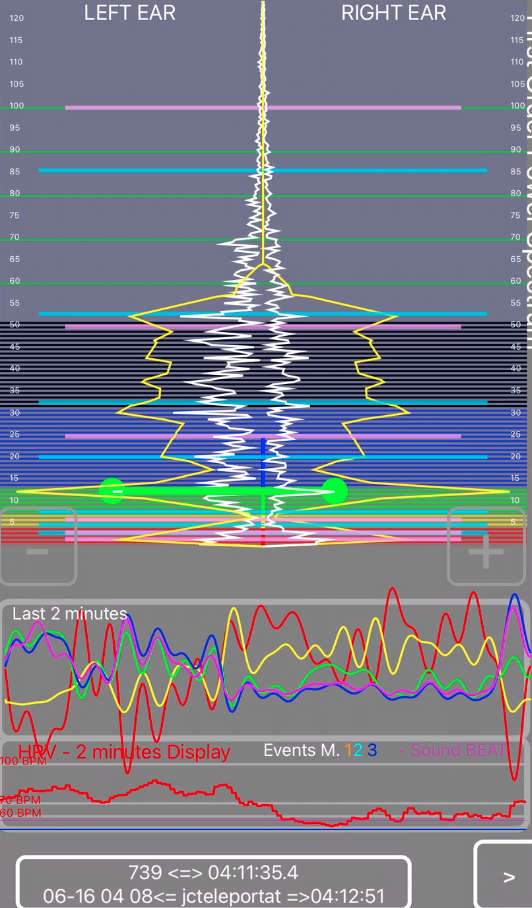Click the pink band at 100 Hz
Viewport: 532px width, 908px height.
coord(263,108)
